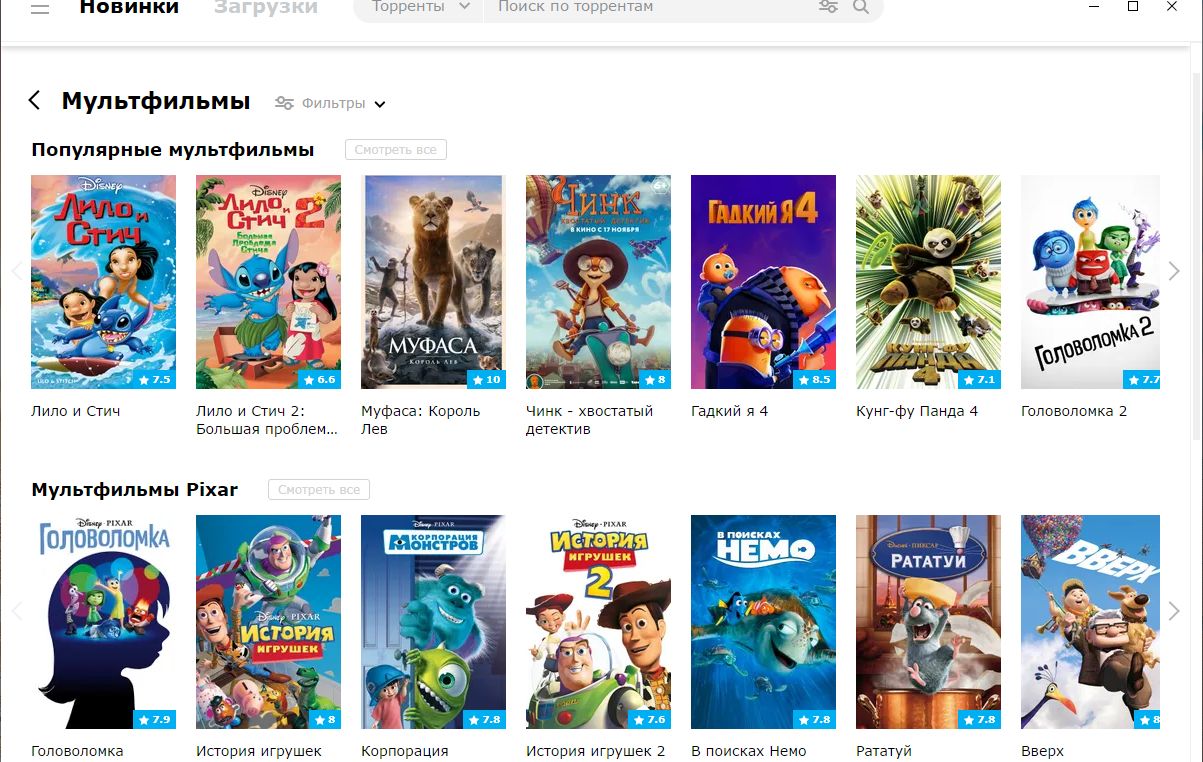Screen dimensions: 1203x762
Task: Open search filter settings icon
Action: (828, 7)
